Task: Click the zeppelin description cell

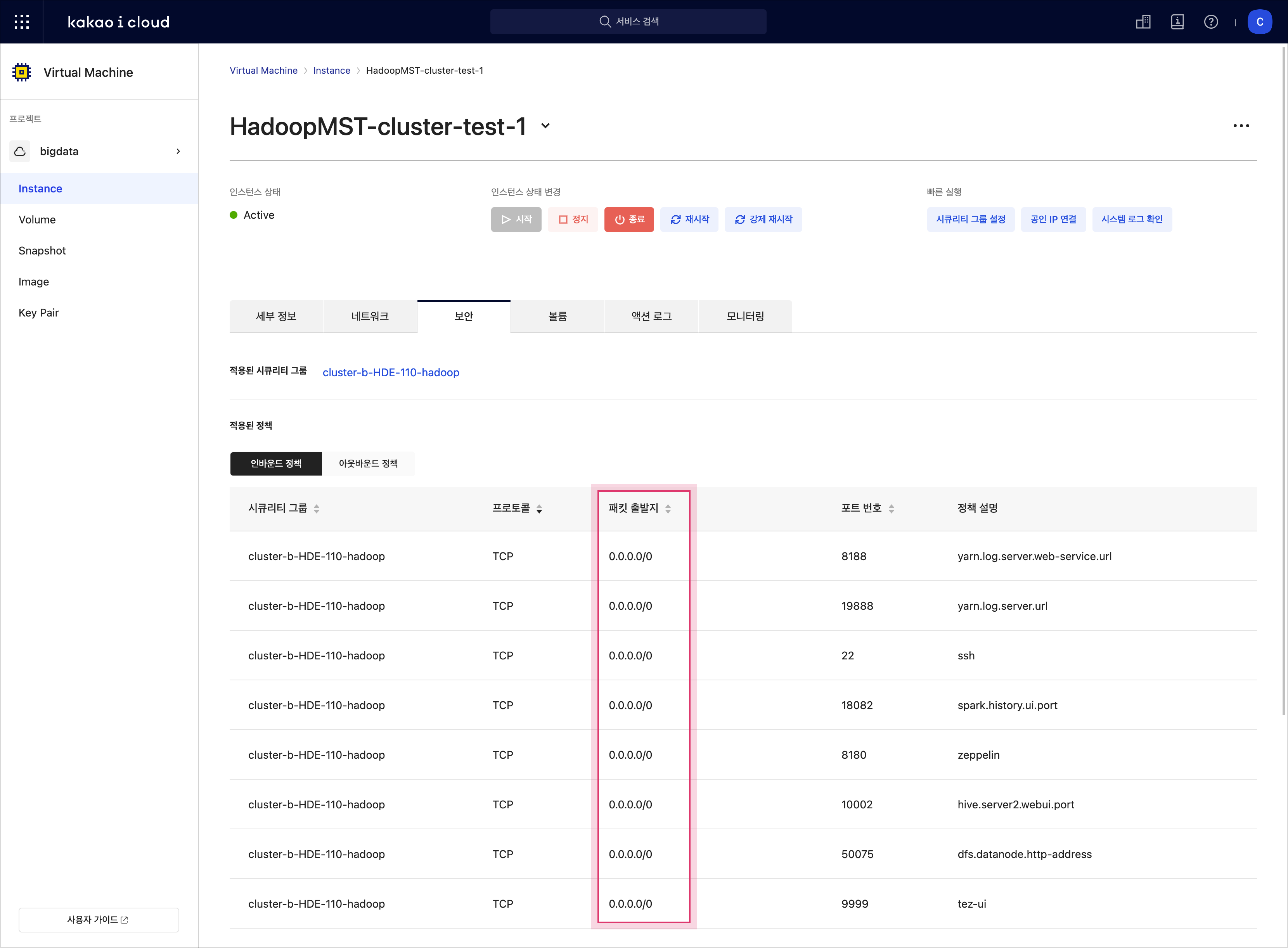Action: coord(978,755)
